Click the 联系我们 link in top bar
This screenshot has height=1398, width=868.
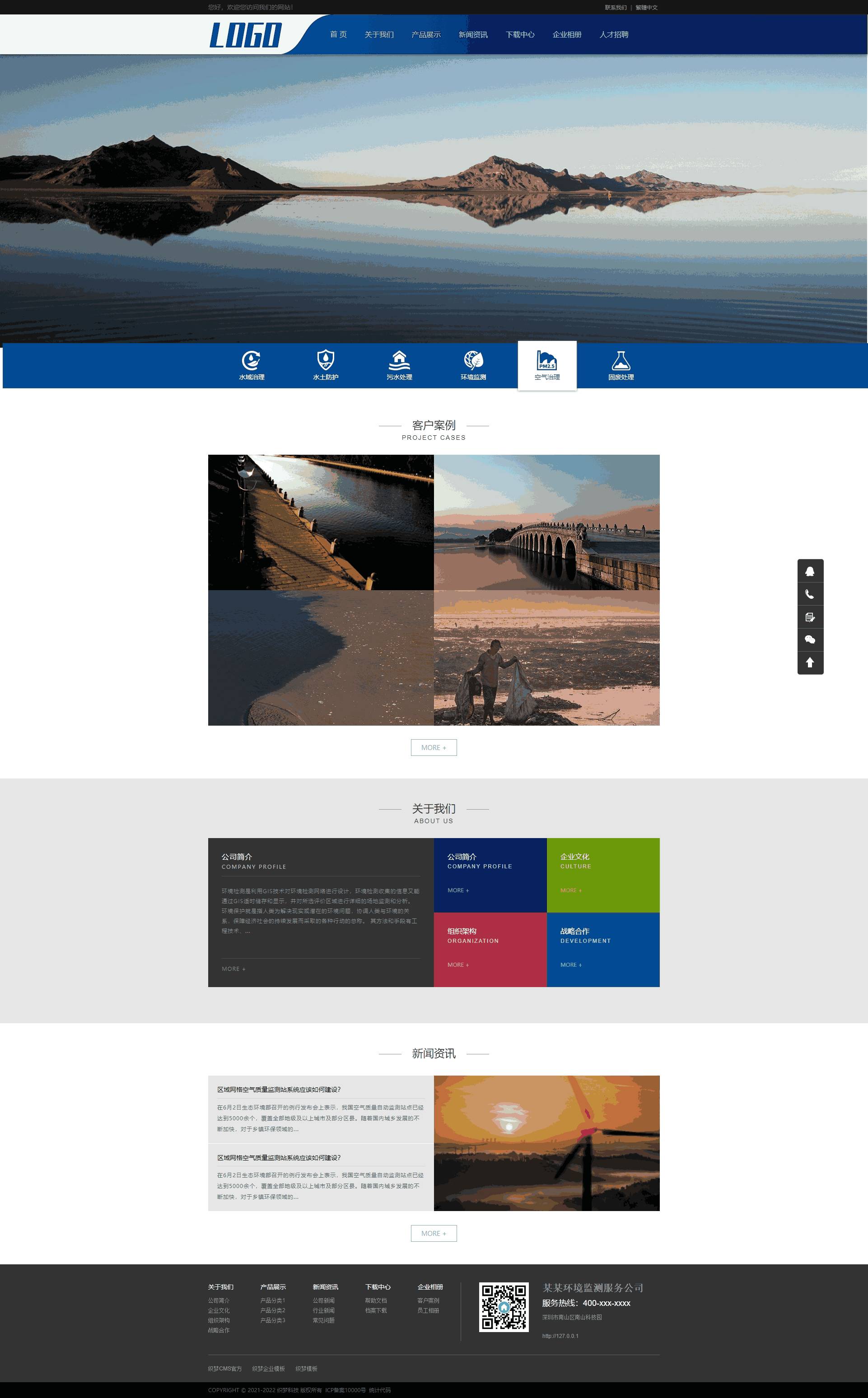pos(615,8)
